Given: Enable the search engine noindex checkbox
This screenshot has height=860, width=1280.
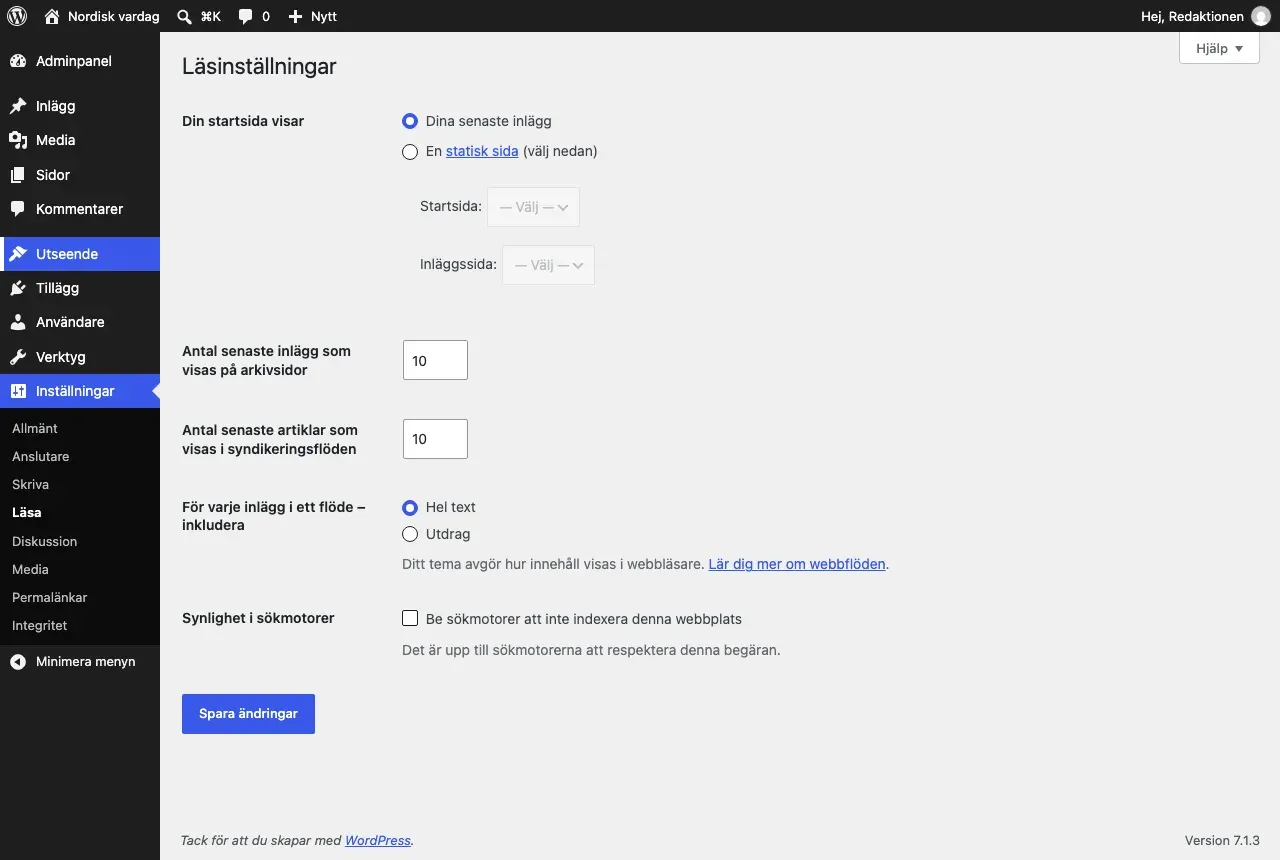Looking at the screenshot, I should coord(410,618).
